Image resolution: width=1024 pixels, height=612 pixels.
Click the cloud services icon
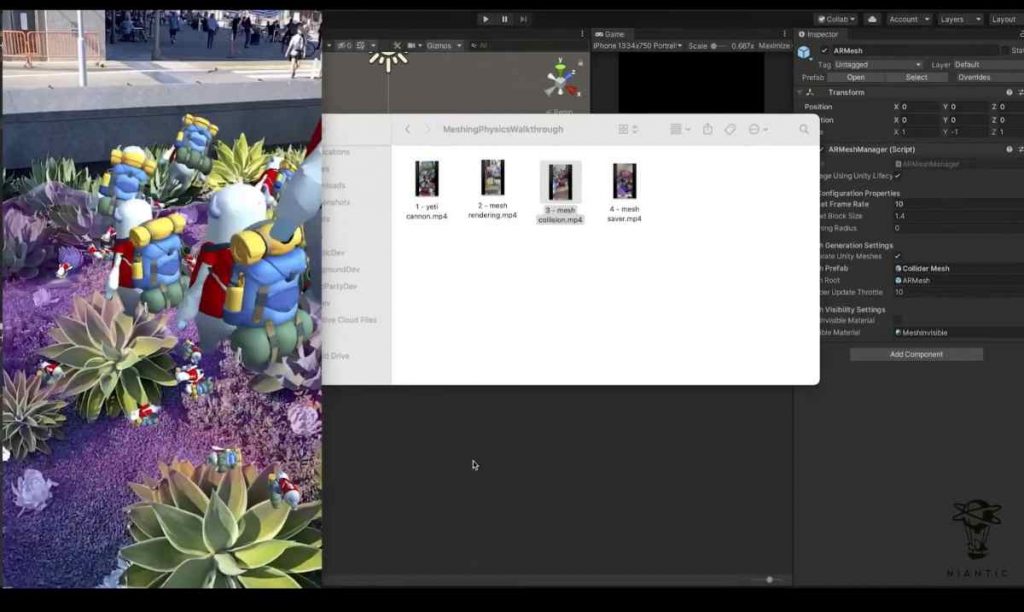pos(872,19)
